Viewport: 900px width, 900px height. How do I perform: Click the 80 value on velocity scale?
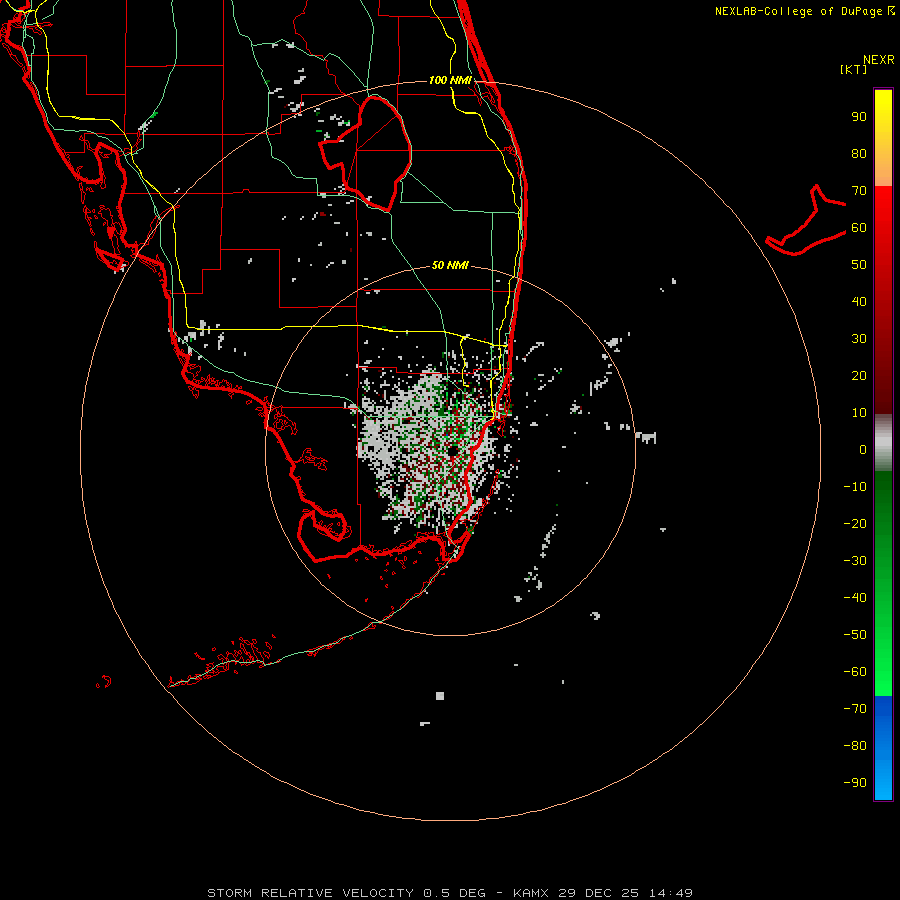coord(859,153)
